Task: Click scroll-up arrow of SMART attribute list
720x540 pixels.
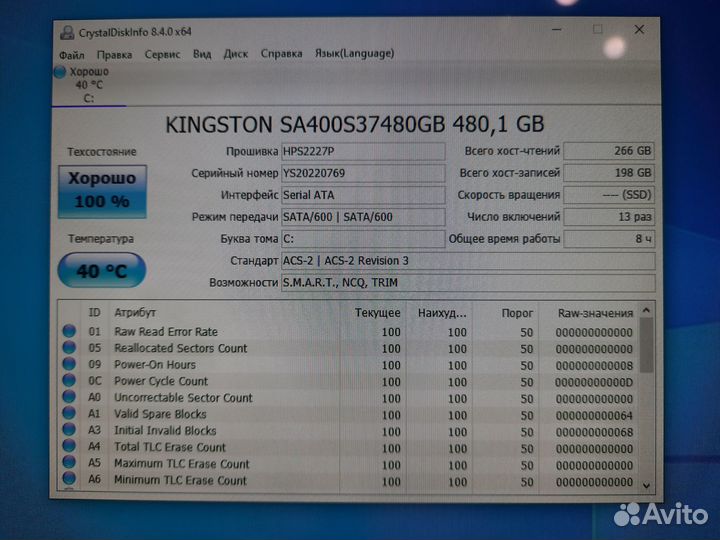Action: point(646,311)
